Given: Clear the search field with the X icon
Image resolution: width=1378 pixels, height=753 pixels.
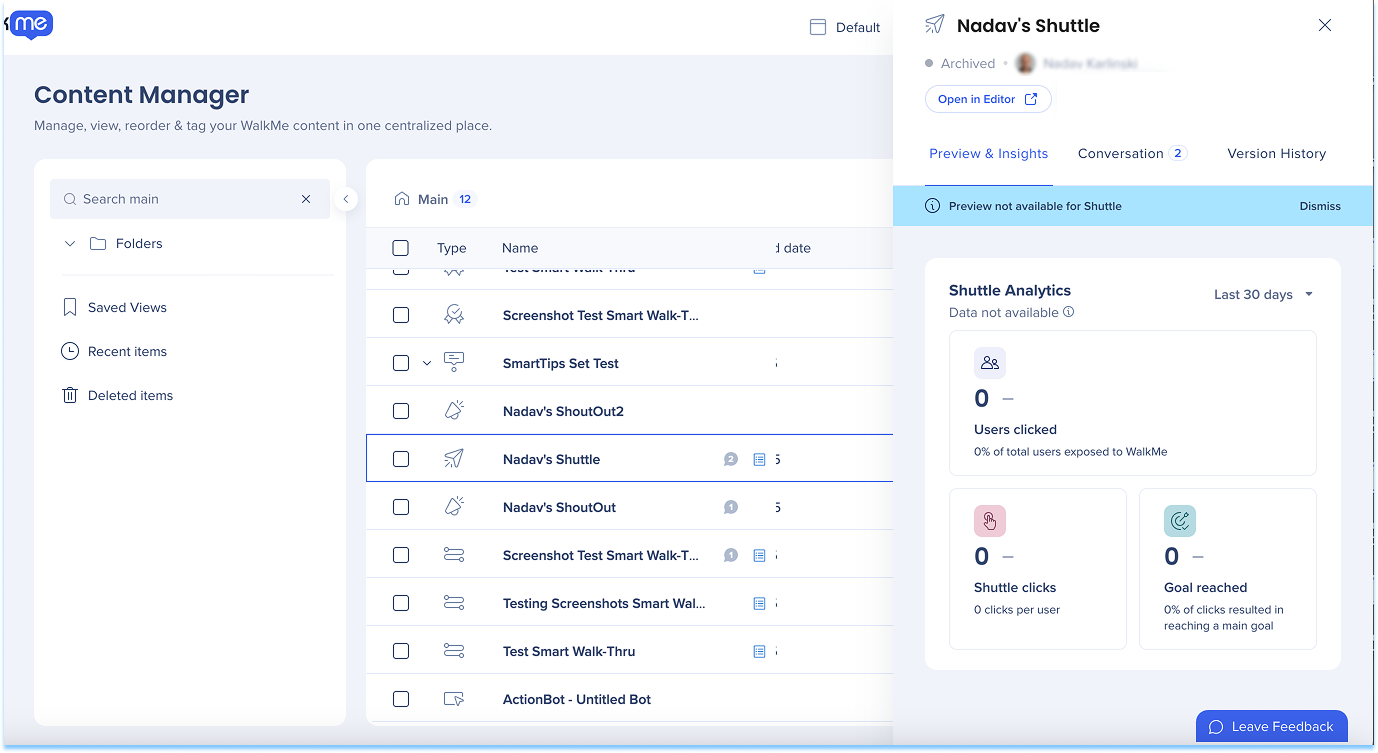Looking at the screenshot, I should click(x=306, y=200).
